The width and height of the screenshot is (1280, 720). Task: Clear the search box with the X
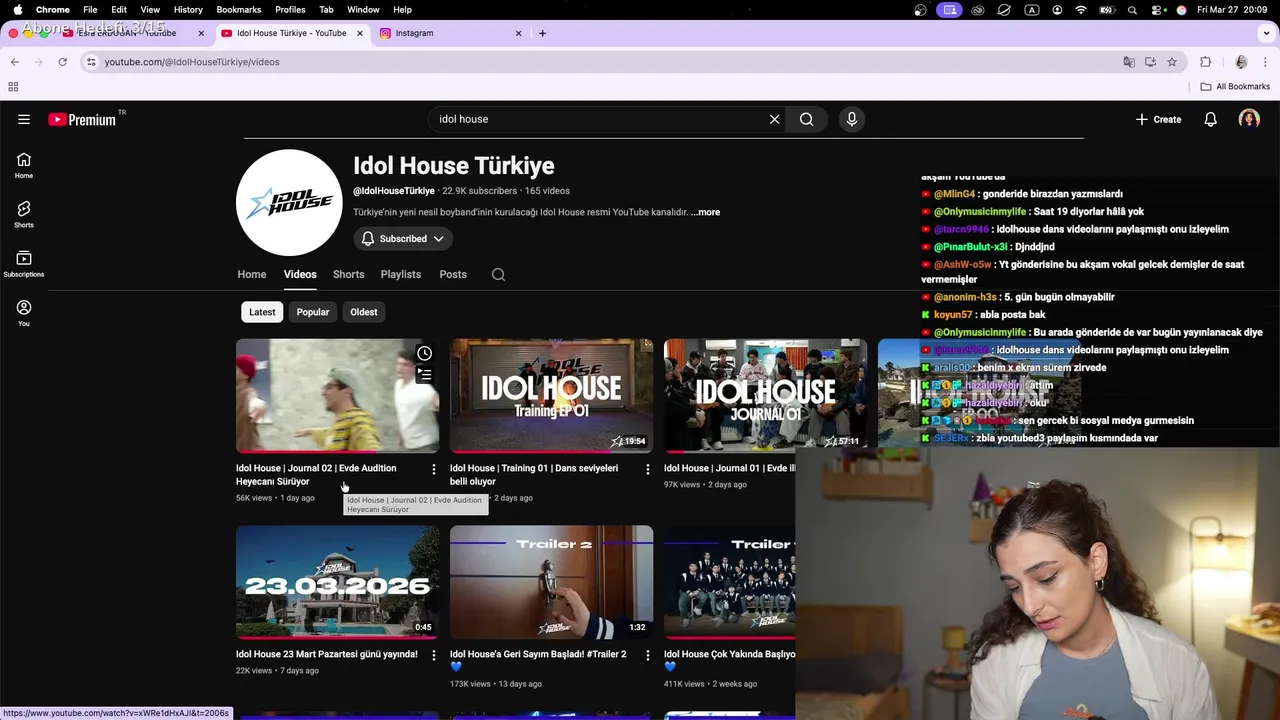click(774, 119)
